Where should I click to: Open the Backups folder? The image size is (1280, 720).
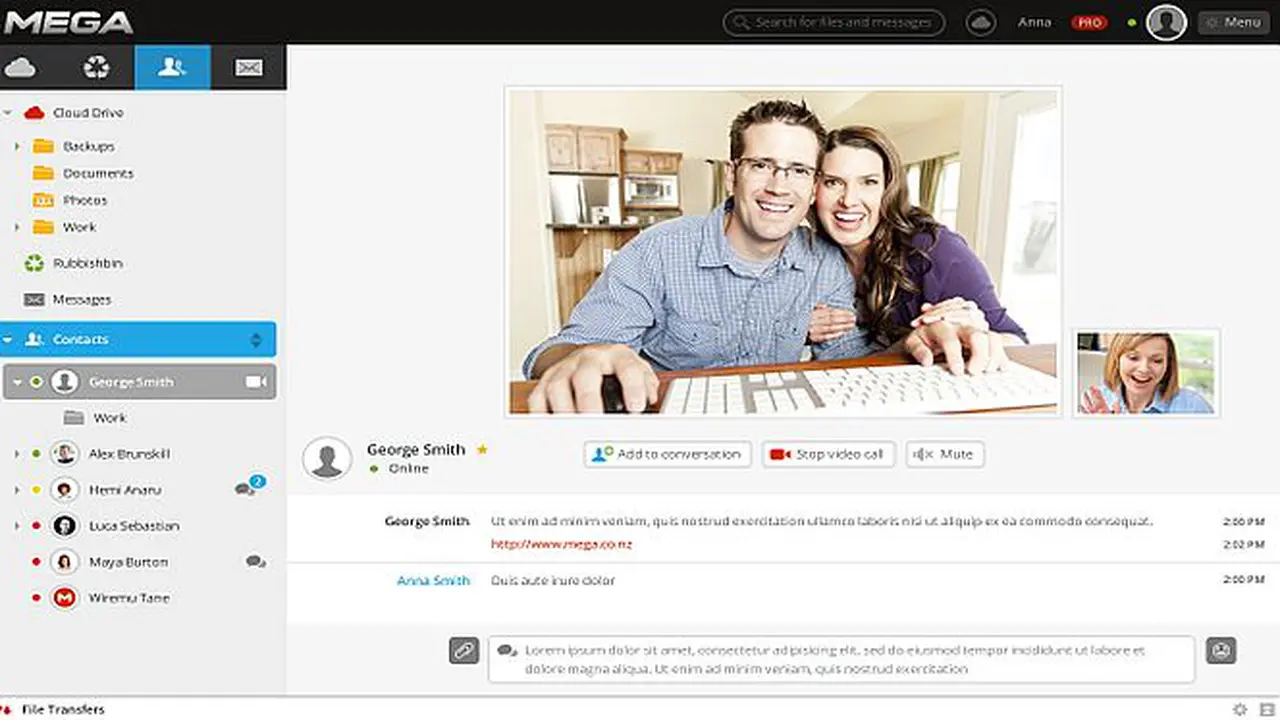click(x=88, y=146)
